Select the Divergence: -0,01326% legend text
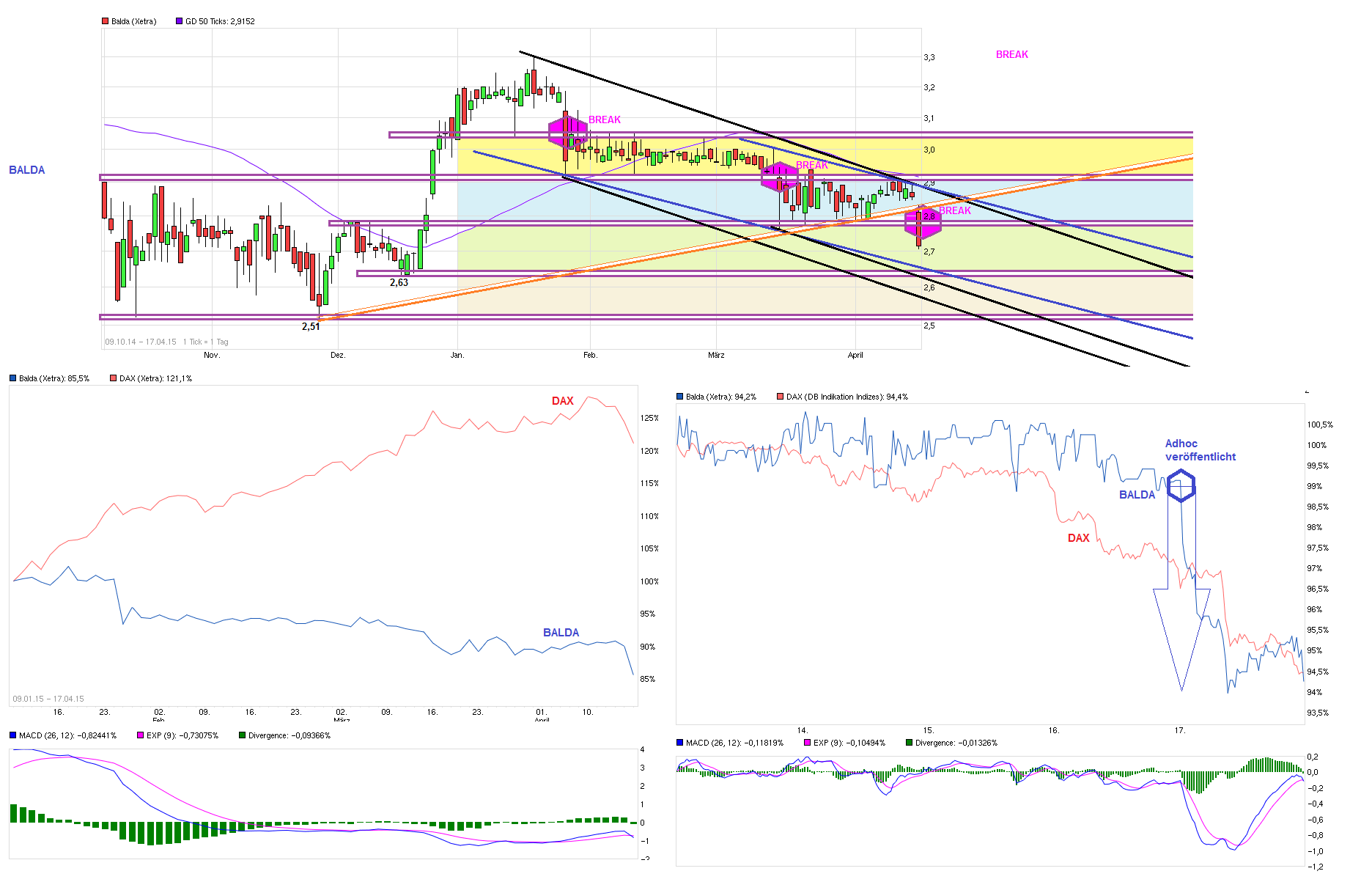Viewport: 1372px width, 893px height. click(x=956, y=743)
